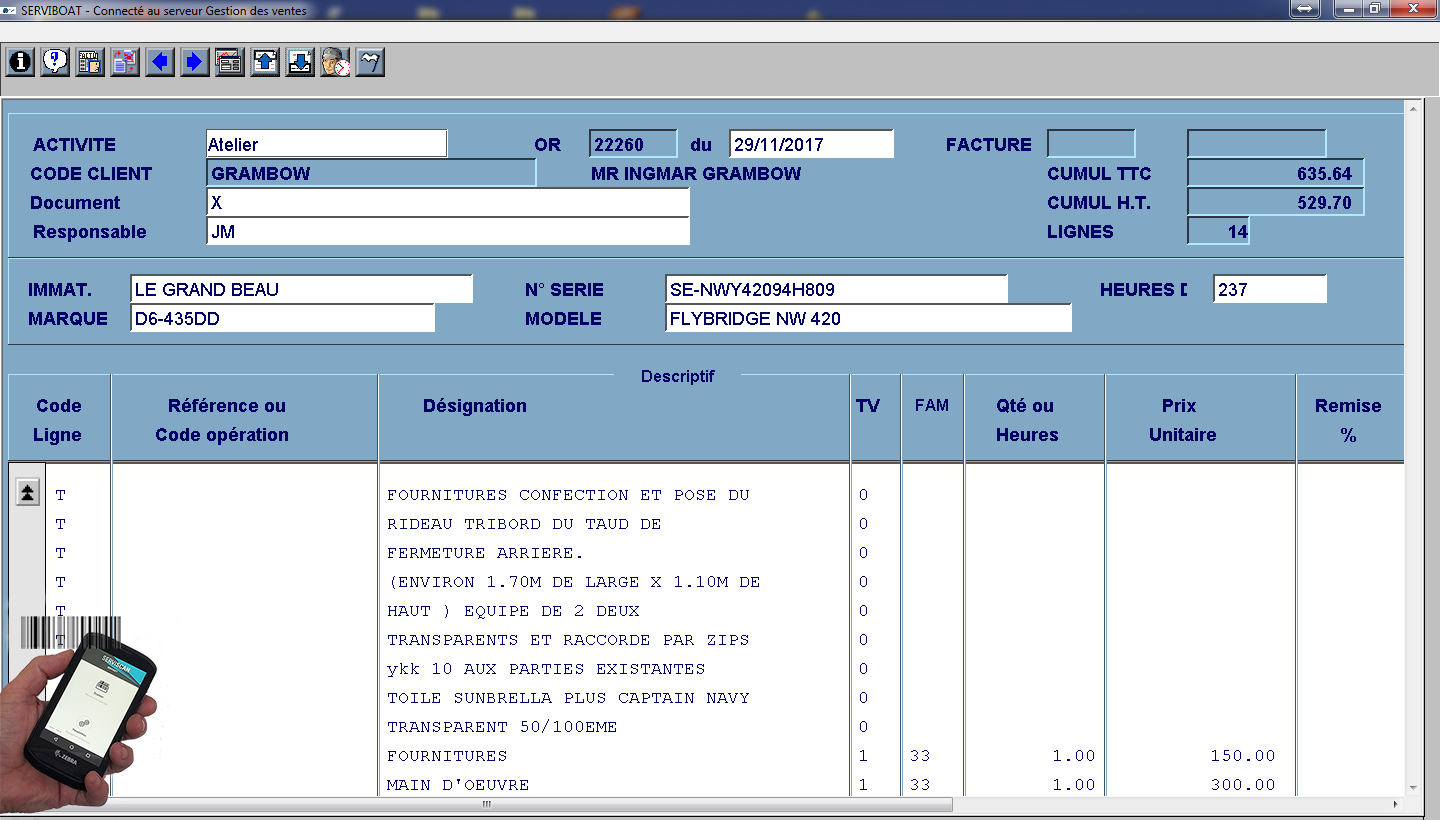Click the black information icon in toolbar

point(20,62)
